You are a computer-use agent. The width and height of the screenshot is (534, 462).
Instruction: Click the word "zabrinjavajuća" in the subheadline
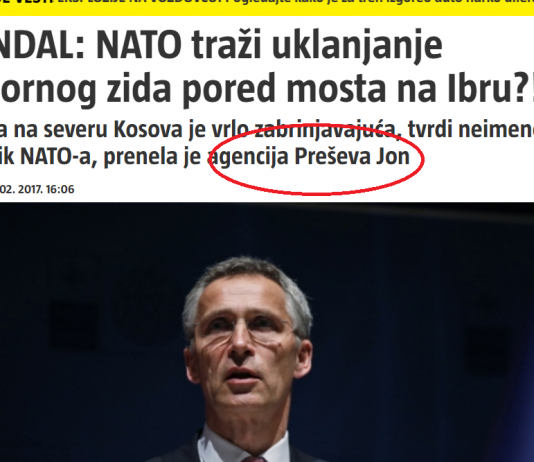(x=325, y=131)
